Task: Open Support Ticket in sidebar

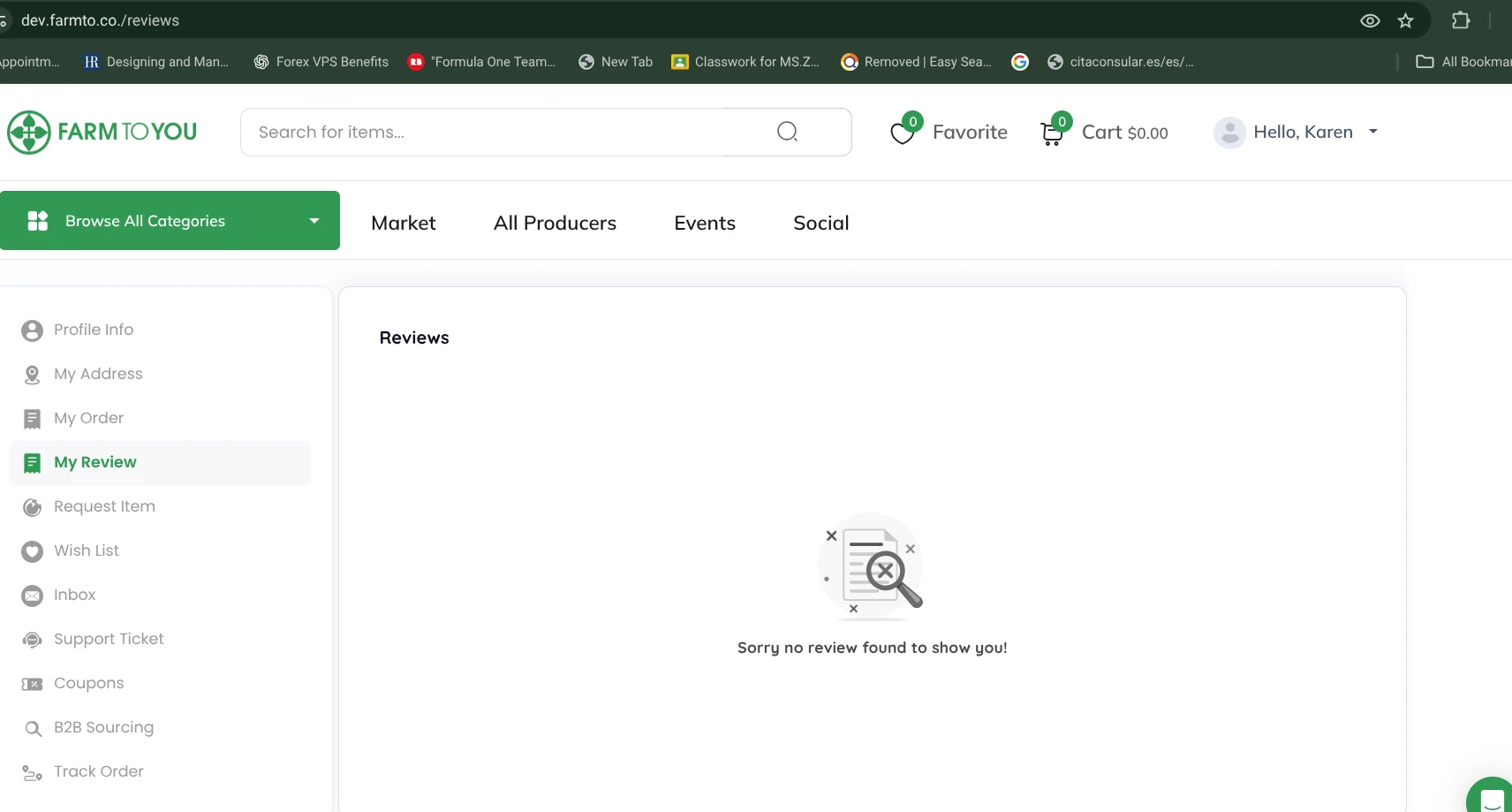Action: 109,639
